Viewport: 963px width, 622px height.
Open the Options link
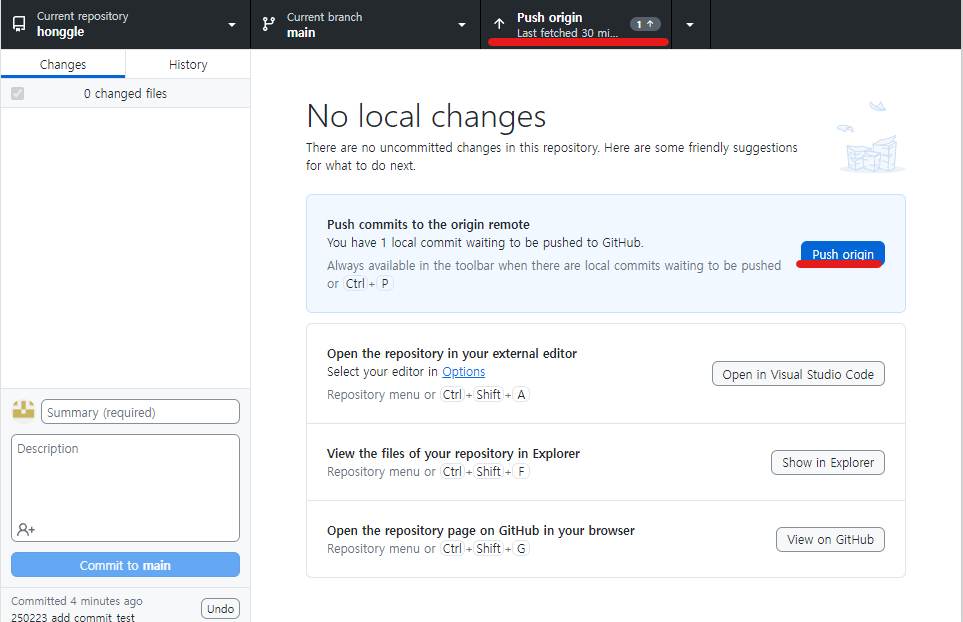click(463, 371)
